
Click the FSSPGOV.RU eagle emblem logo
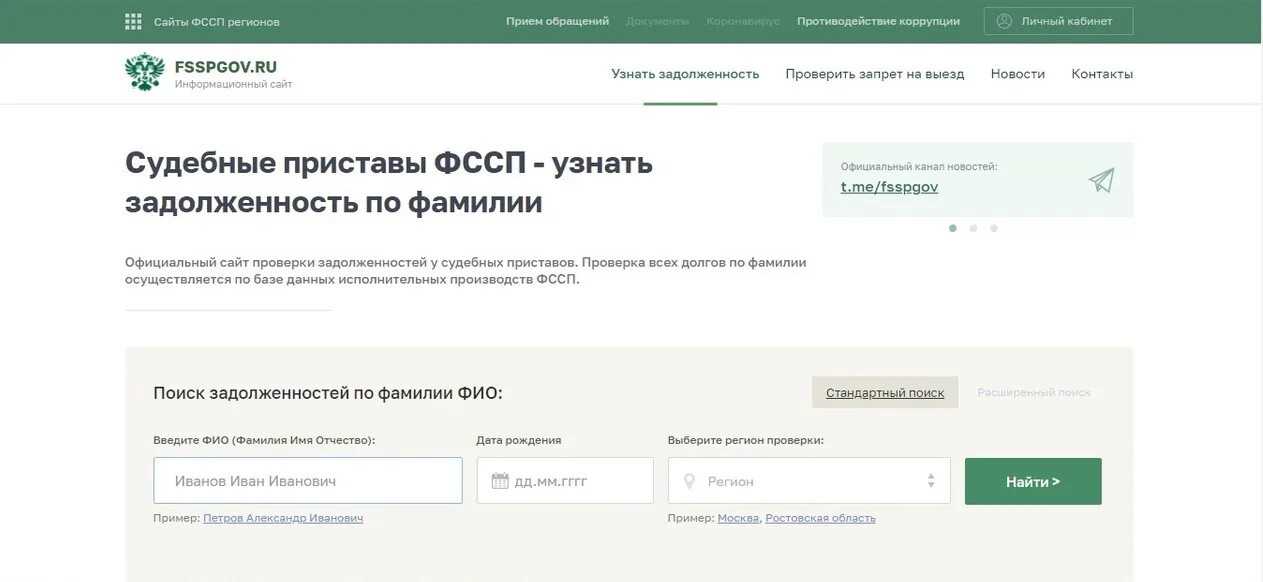click(145, 72)
